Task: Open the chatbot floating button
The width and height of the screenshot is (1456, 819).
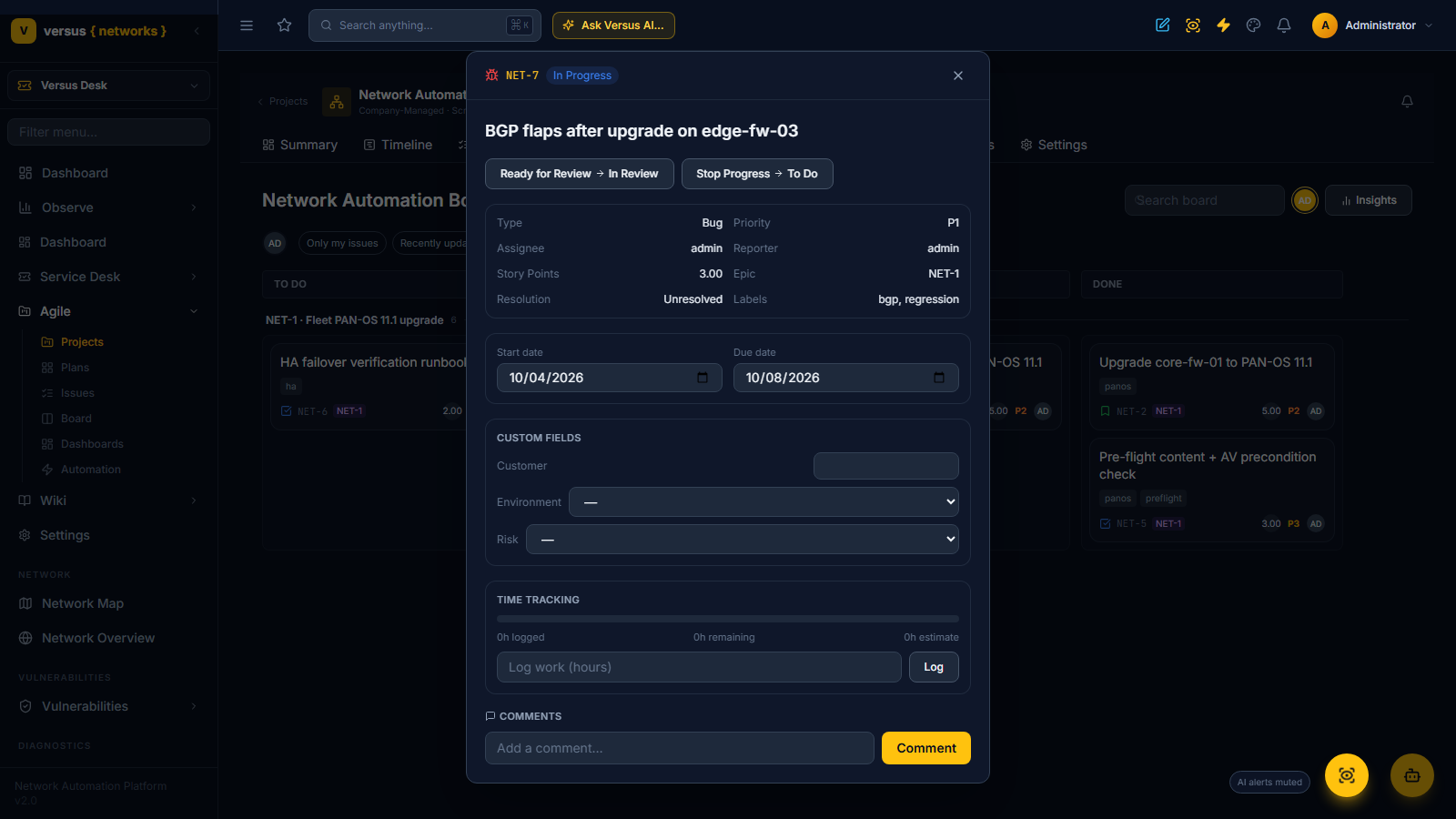Action: point(1412,775)
